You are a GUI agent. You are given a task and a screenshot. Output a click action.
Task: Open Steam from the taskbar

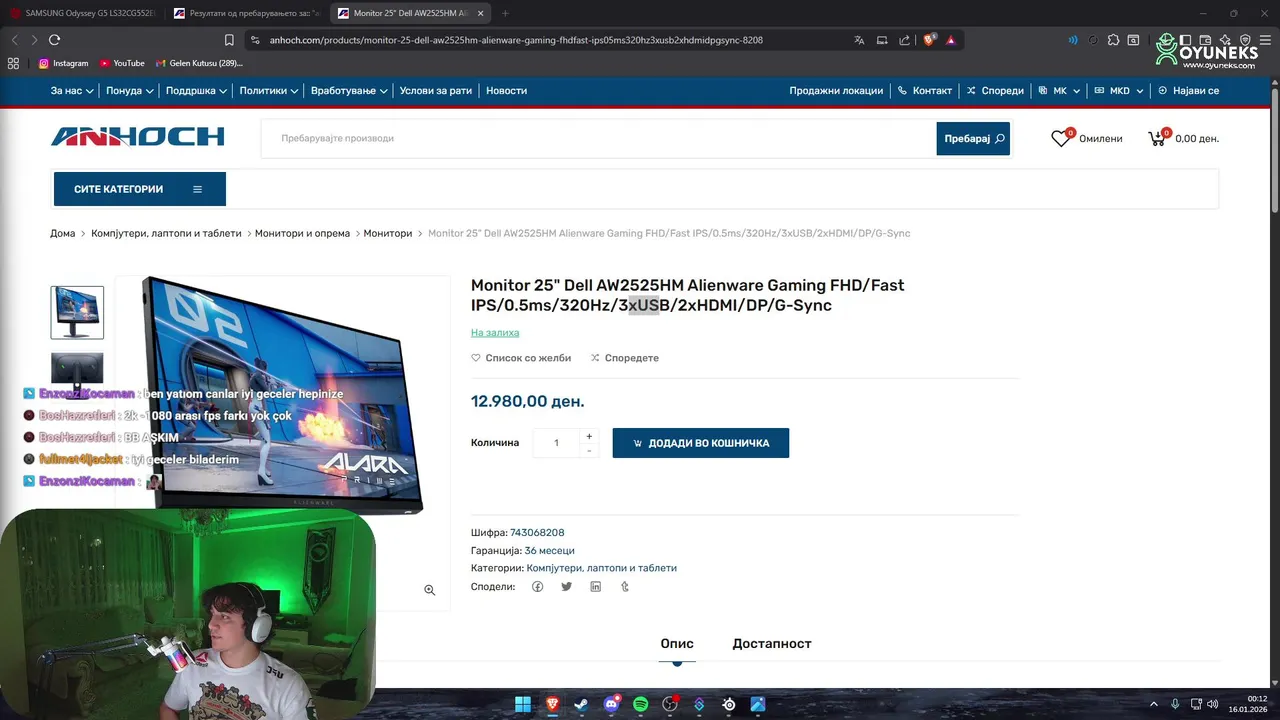pos(581,704)
